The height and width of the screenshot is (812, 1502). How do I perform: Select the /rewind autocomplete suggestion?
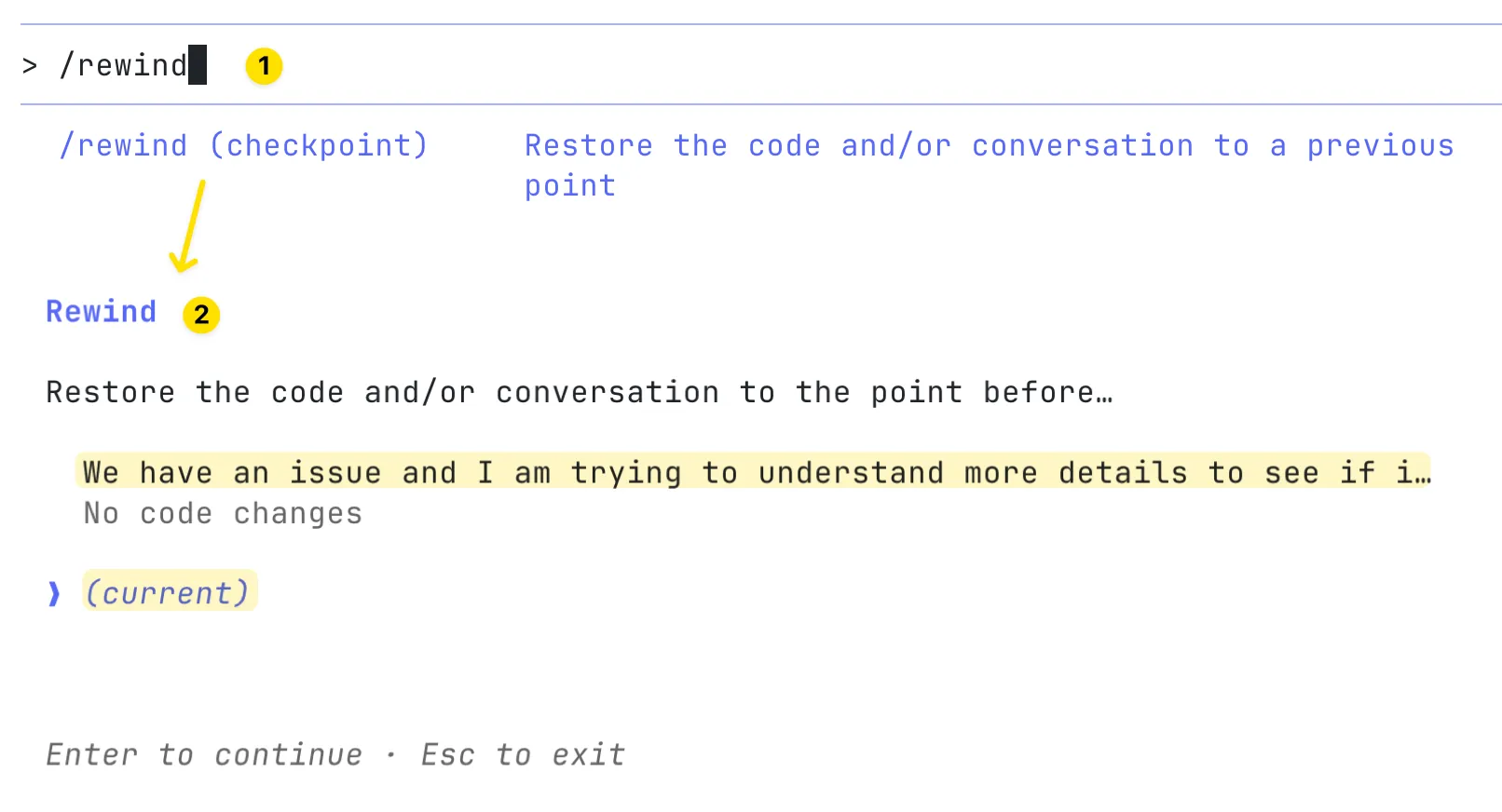pos(123,146)
